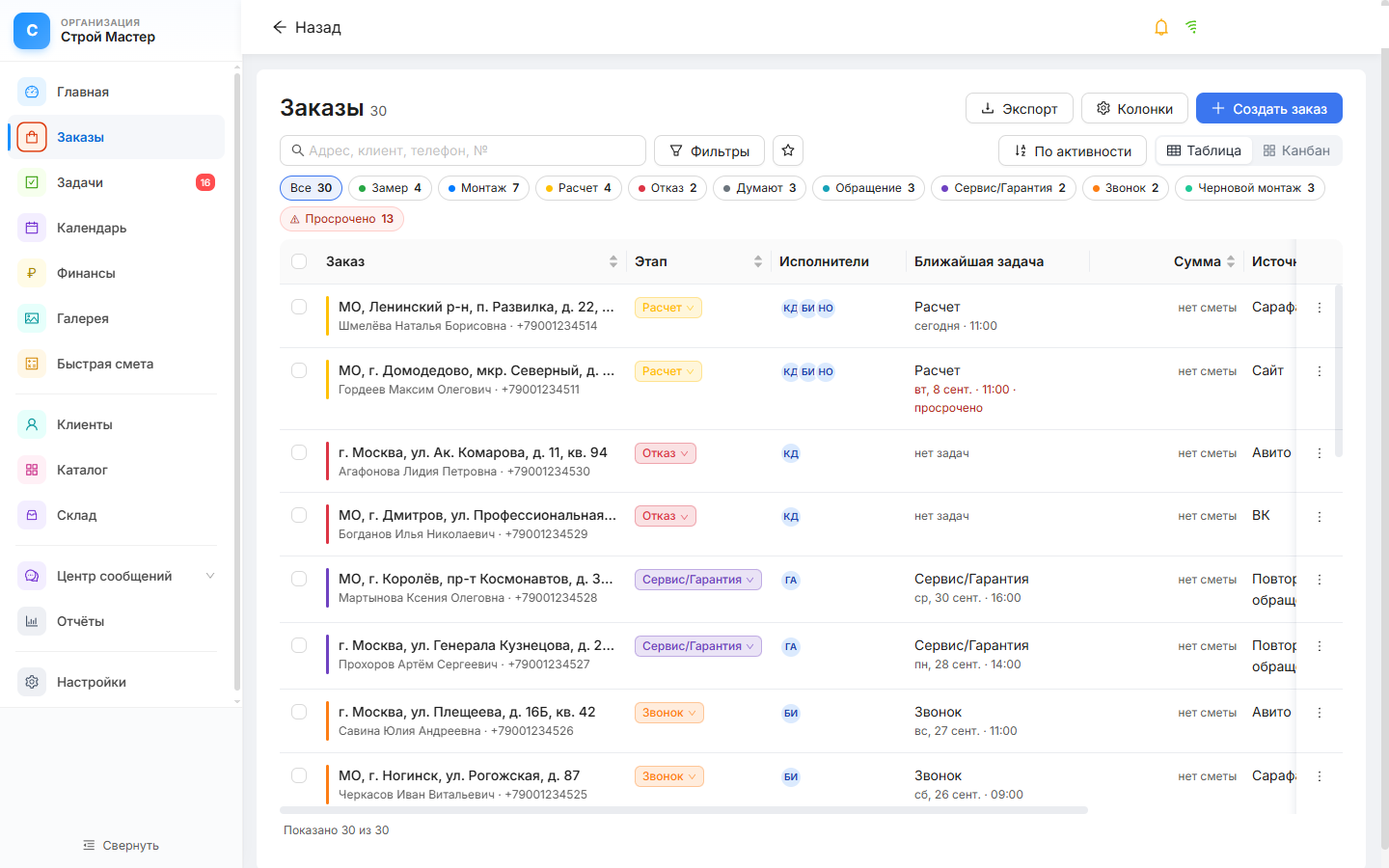Sort the Заказ column
1389x868 pixels.
[x=613, y=261]
